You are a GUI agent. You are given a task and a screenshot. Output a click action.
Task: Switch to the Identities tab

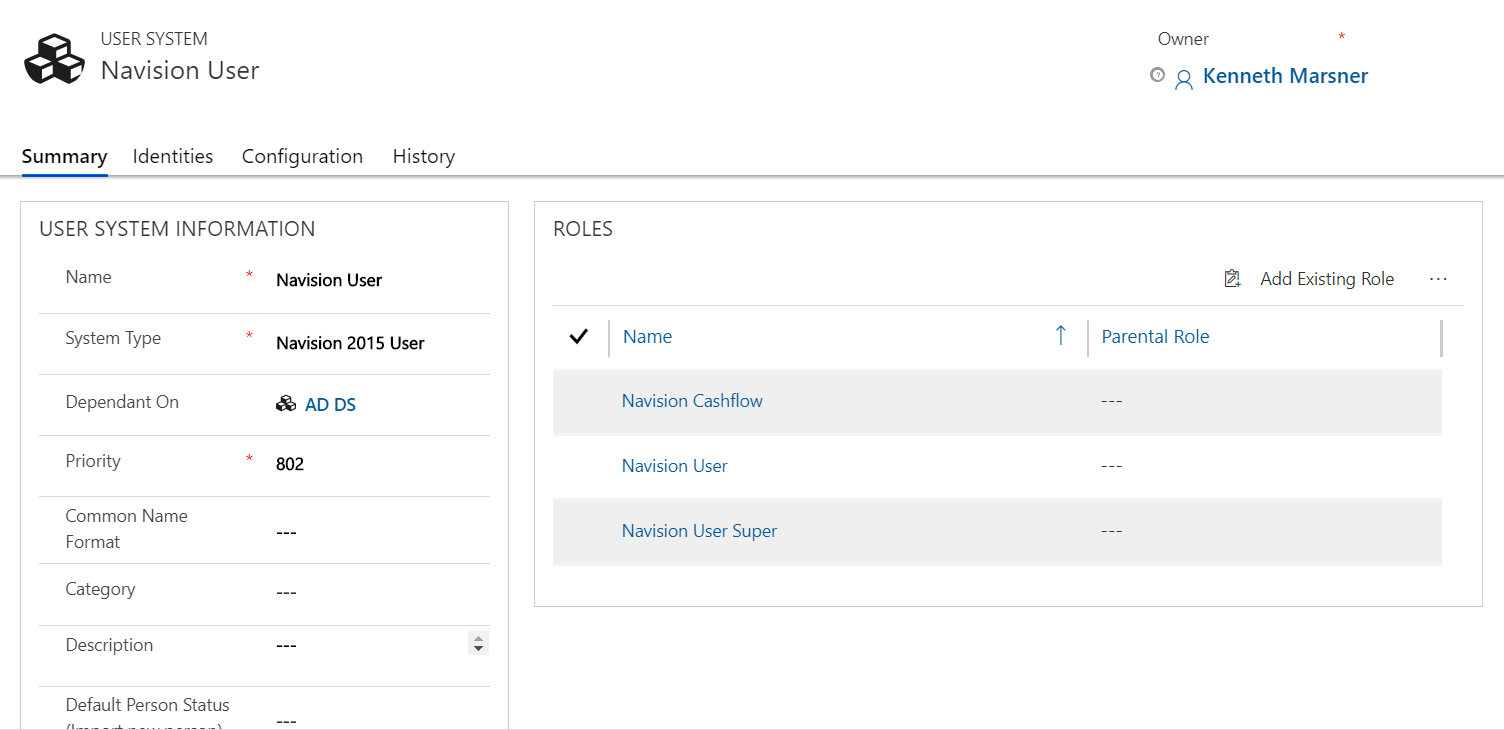(x=173, y=156)
